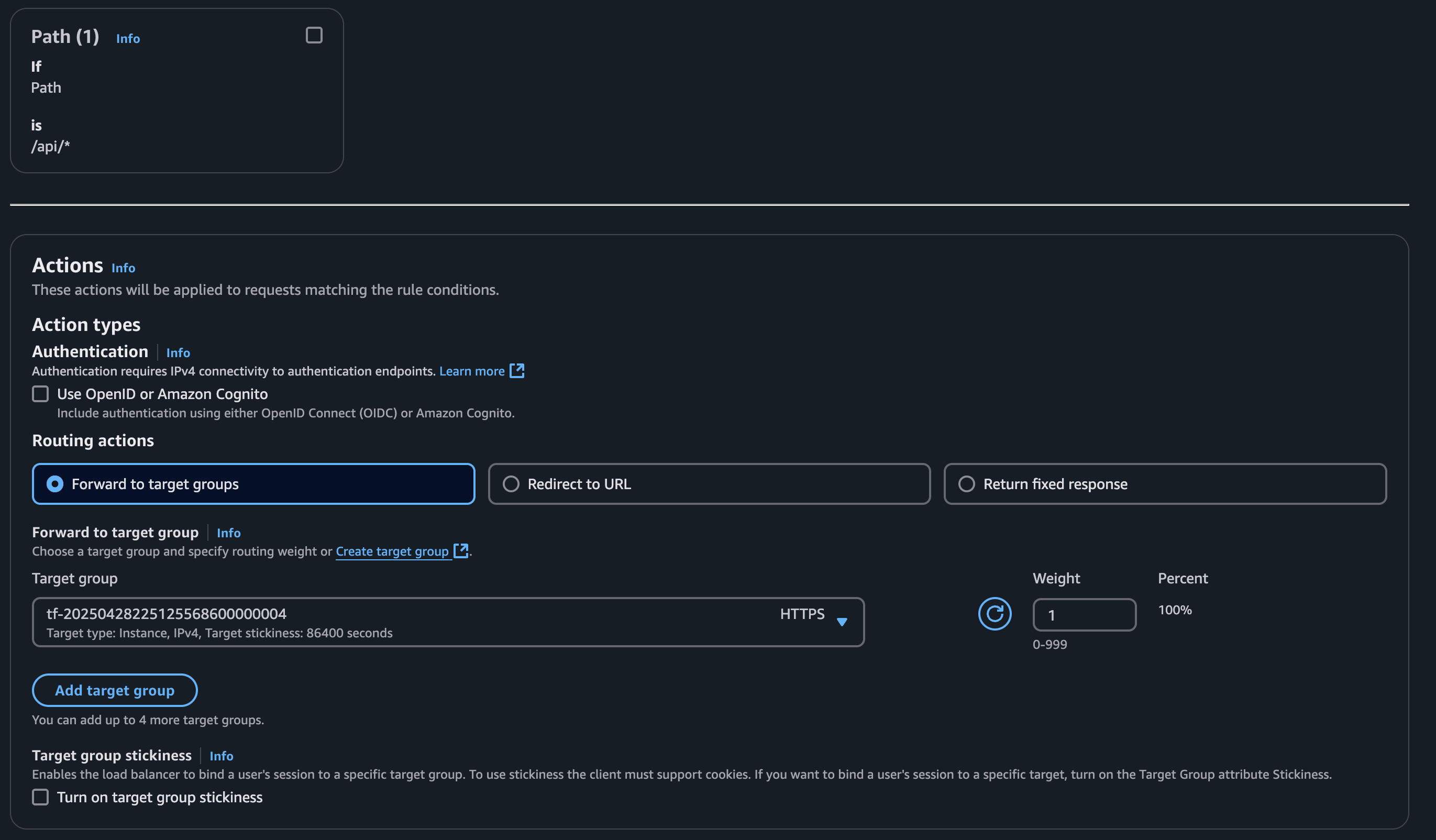
Task: Turn on target group stickiness checkbox
Action: click(x=40, y=797)
